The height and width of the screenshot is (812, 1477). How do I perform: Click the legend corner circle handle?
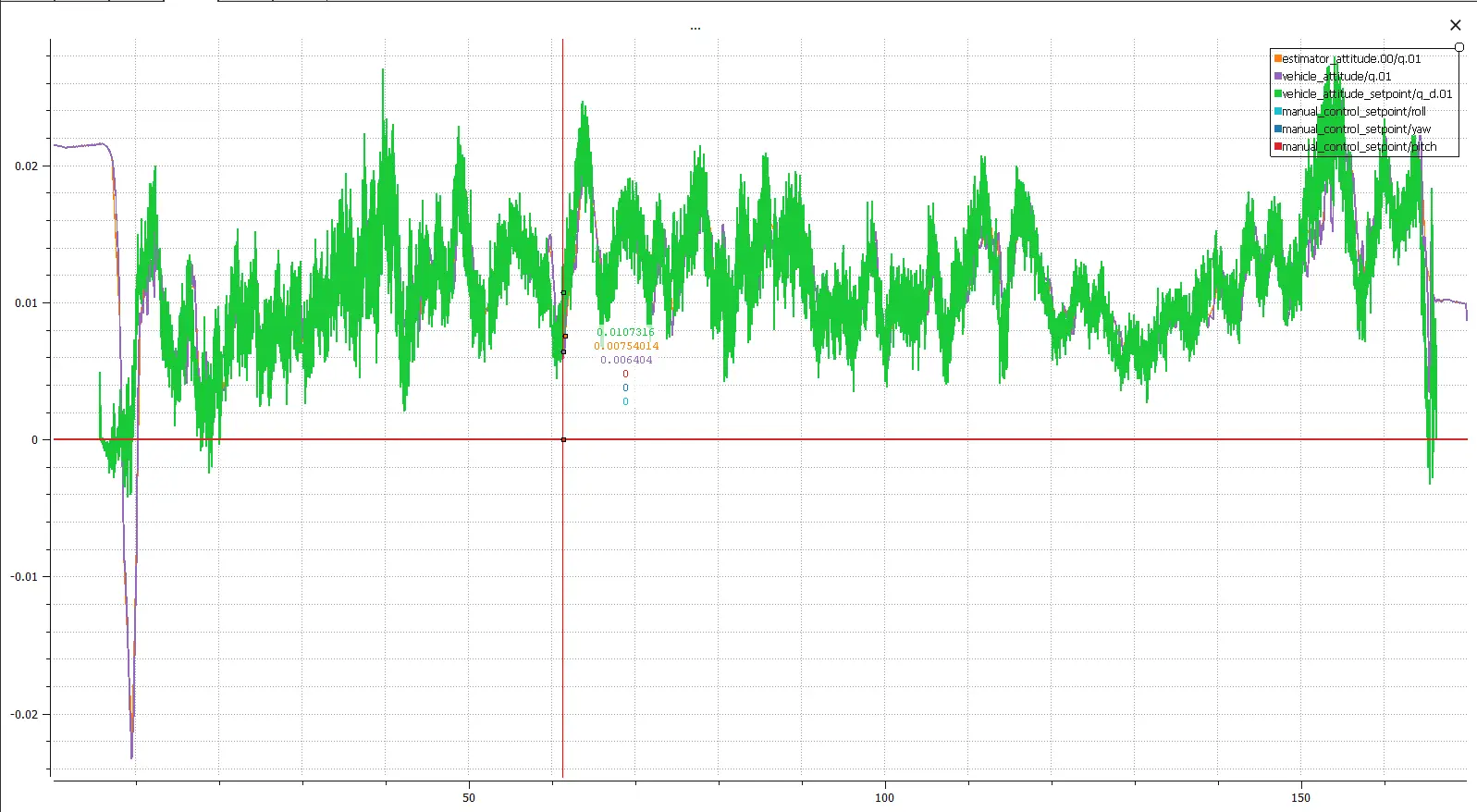(x=1459, y=47)
